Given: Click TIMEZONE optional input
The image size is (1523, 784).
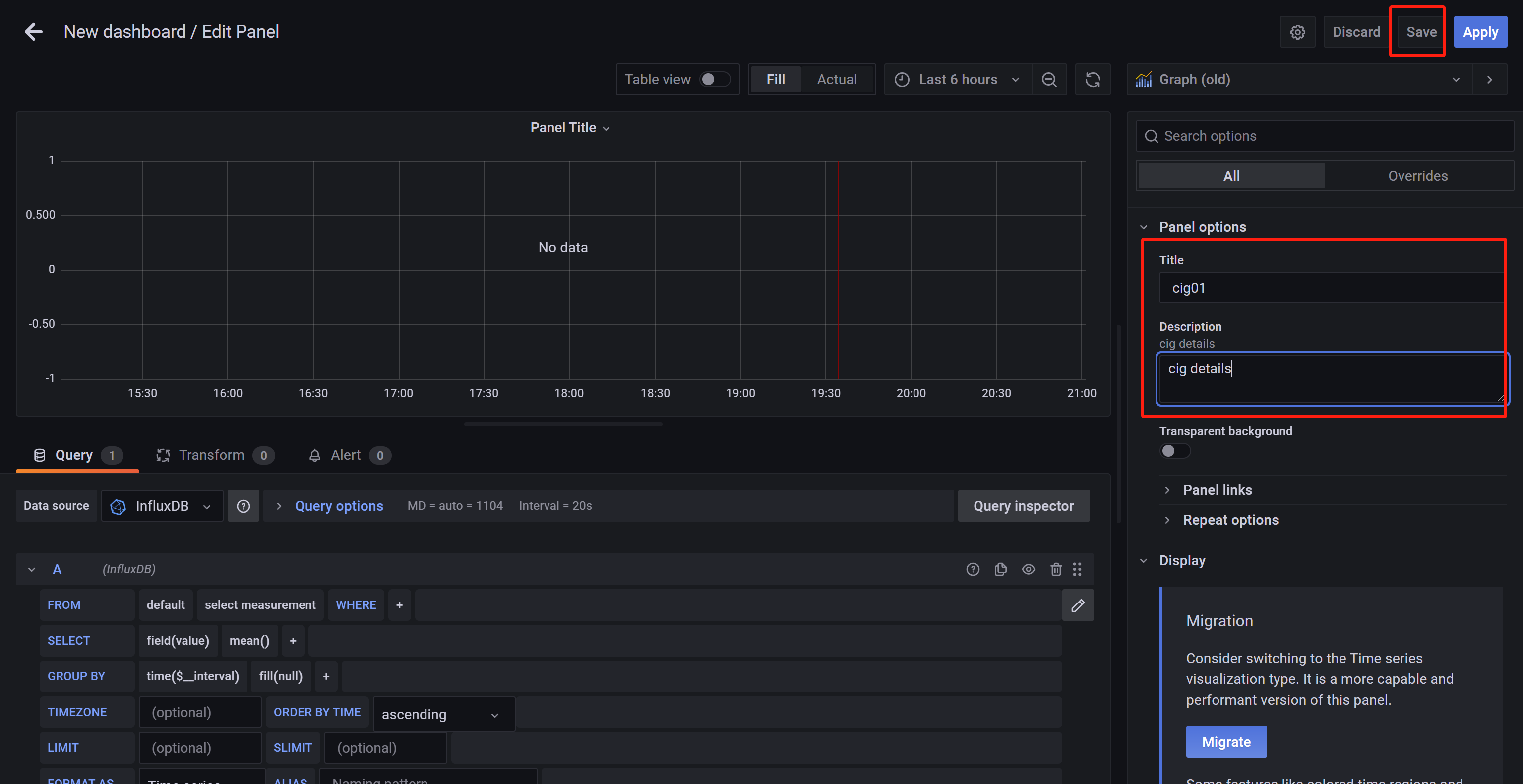Looking at the screenshot, I should point(200,712).
